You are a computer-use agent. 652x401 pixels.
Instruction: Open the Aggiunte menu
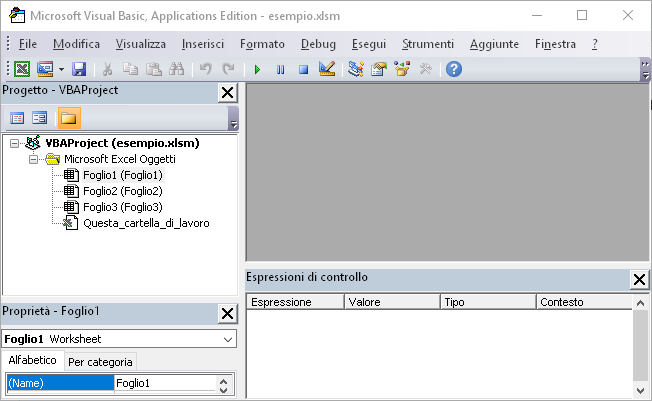pos(494,44)
